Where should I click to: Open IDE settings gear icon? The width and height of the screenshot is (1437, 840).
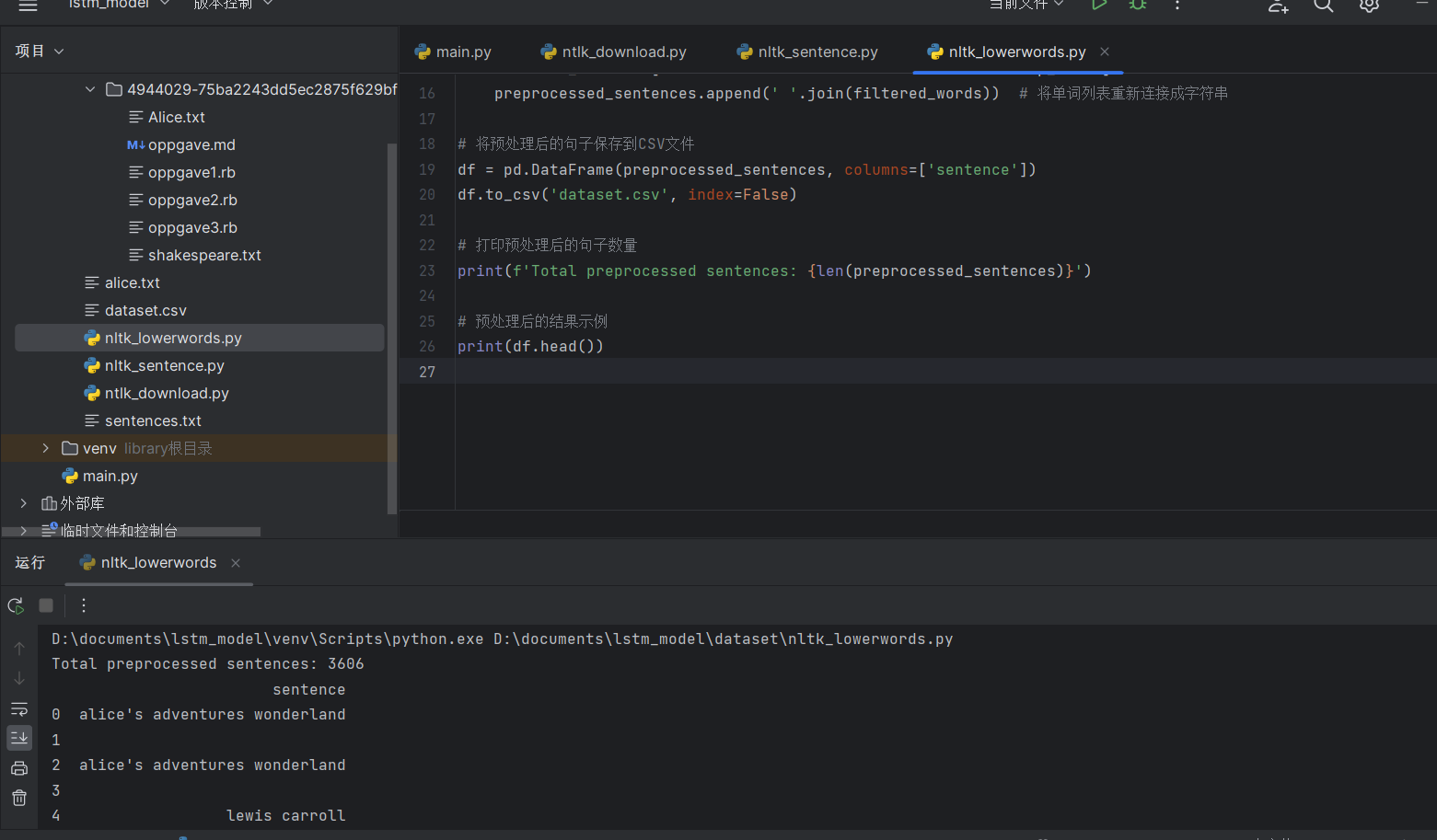click(x=1369, y=6)
